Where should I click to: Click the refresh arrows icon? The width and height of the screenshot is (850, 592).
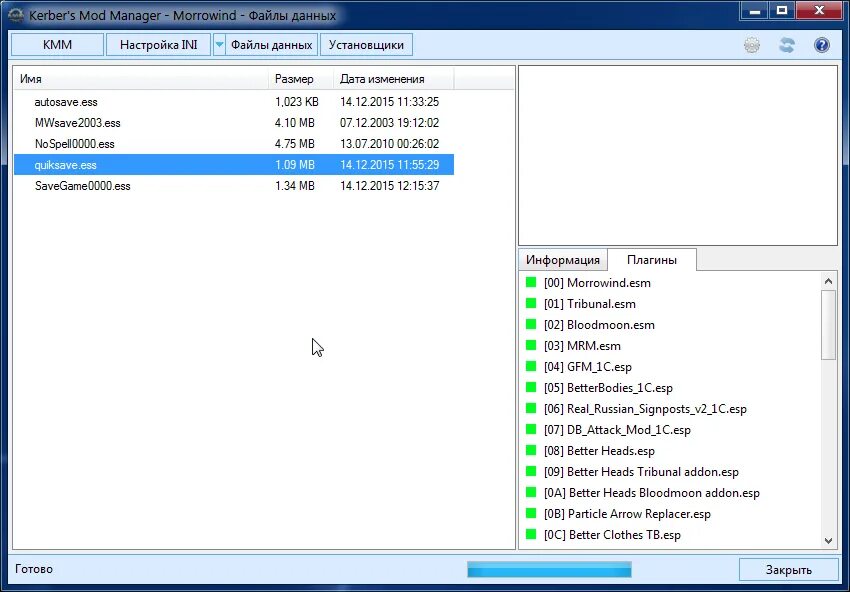[x=787, y=45]
